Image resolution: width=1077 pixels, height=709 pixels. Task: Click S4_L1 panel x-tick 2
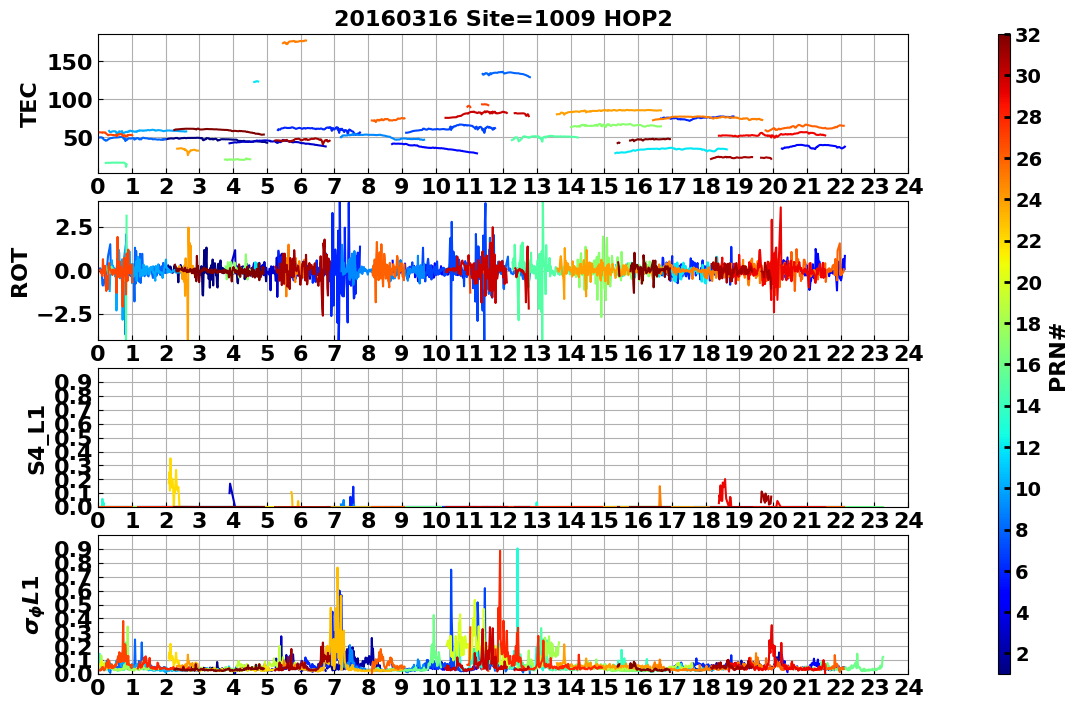(166, 521)
